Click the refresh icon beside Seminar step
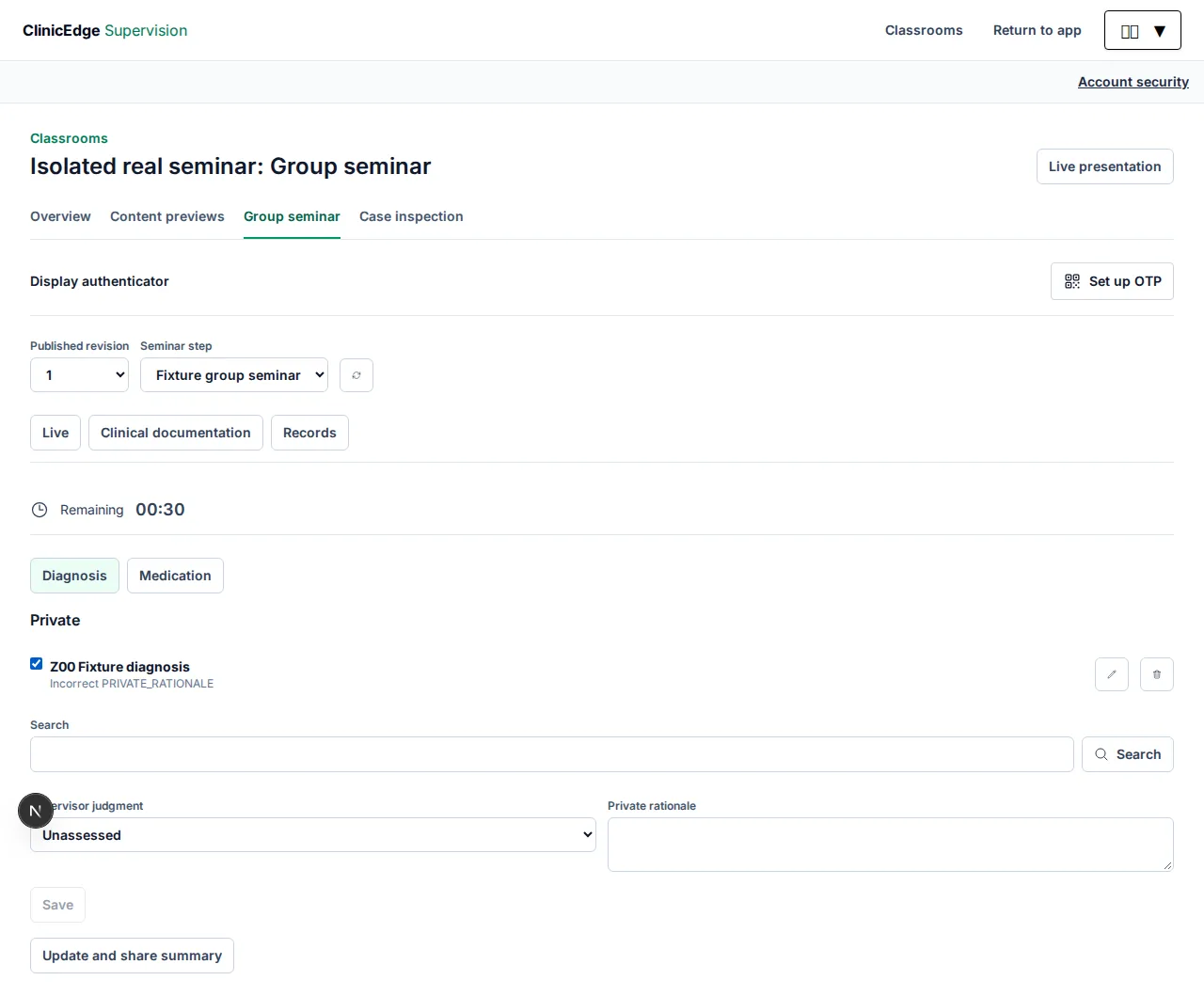Image resolution: width=1204 pixels, height=996 pixels. click(x=356, y=375)
